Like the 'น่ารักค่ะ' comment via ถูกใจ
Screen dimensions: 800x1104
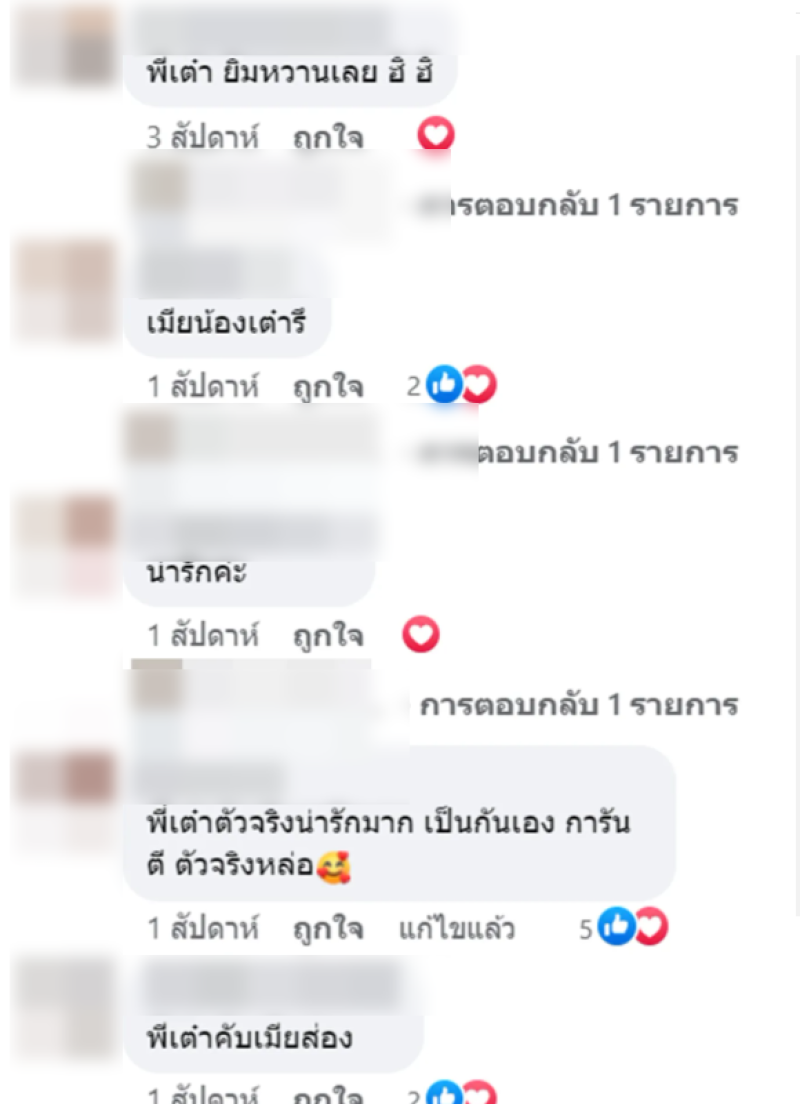coord(328,636)
